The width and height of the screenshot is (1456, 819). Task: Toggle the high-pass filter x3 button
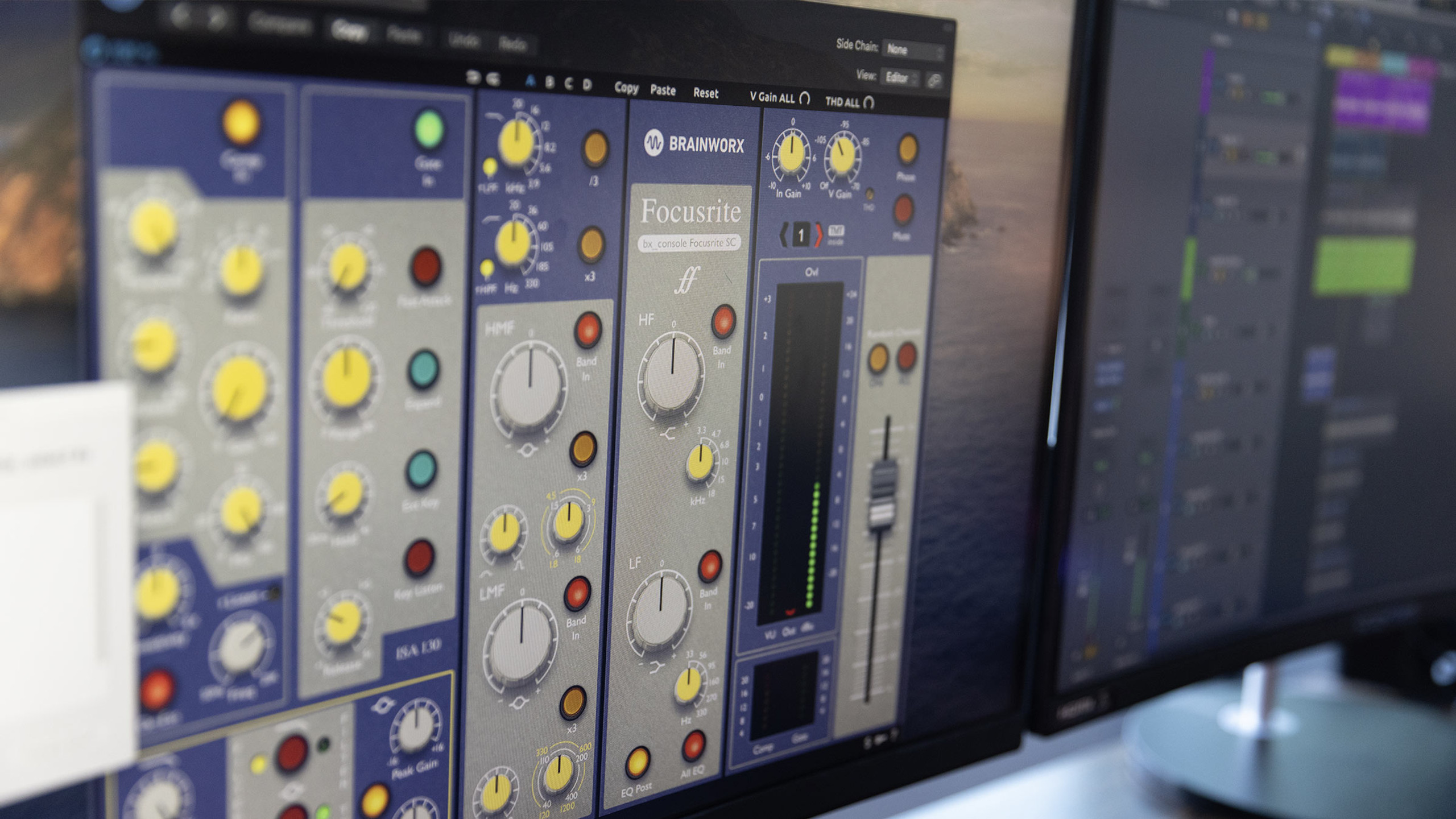coord(591,245)
